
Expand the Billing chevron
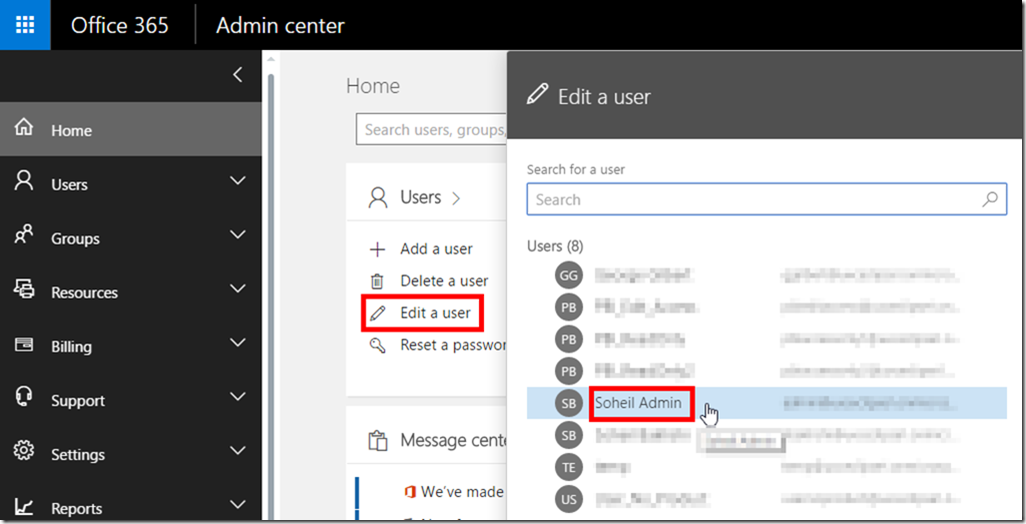click(x=238, y=342)
